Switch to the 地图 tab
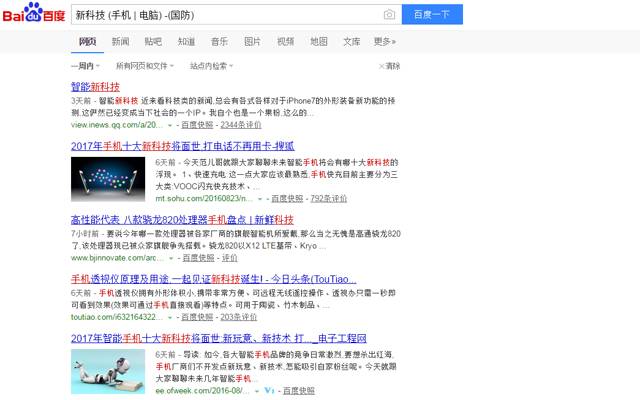Screen dimensions: 640x400 (318, 41)
